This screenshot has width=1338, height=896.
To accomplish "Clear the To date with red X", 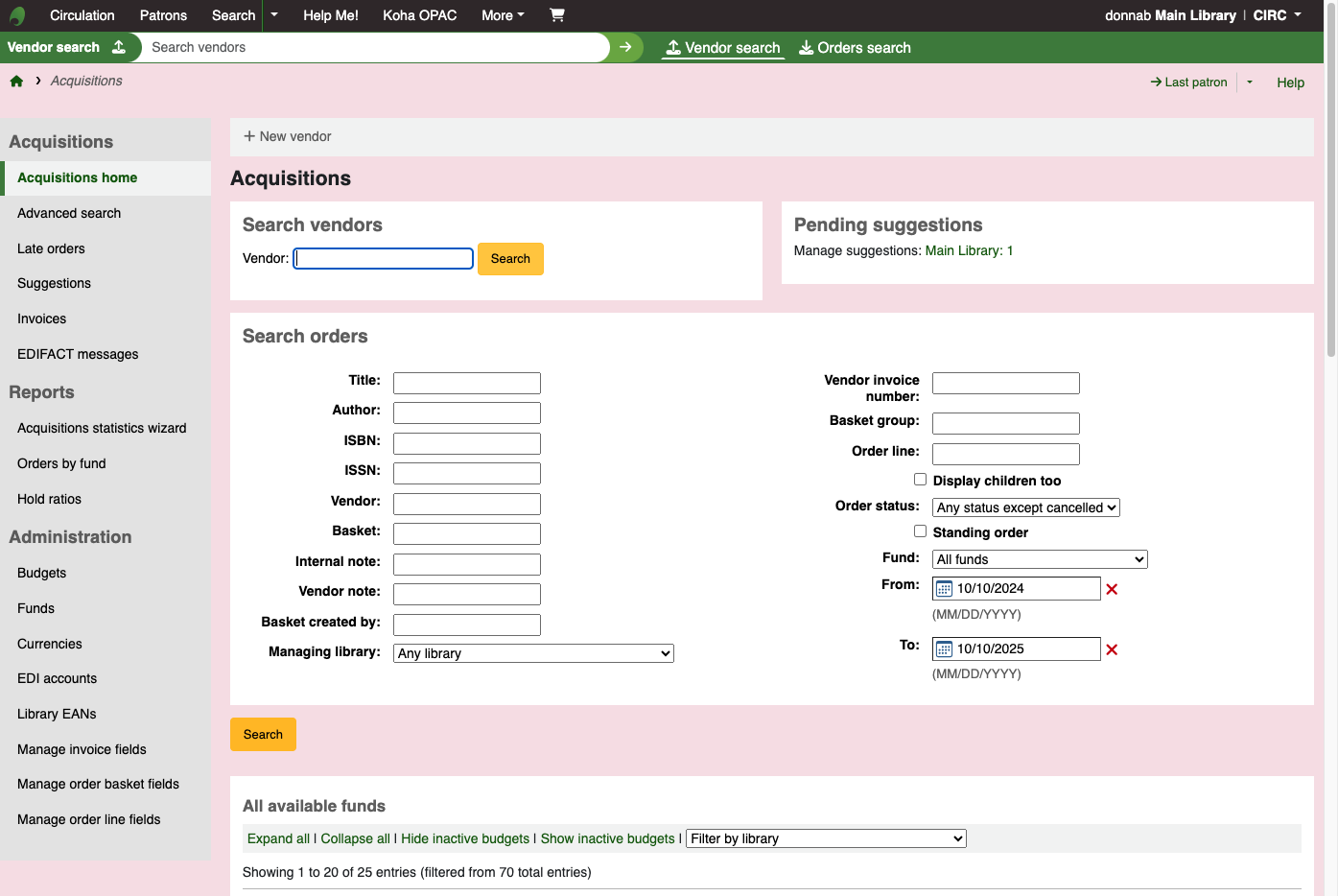I will pos(1112,649).
